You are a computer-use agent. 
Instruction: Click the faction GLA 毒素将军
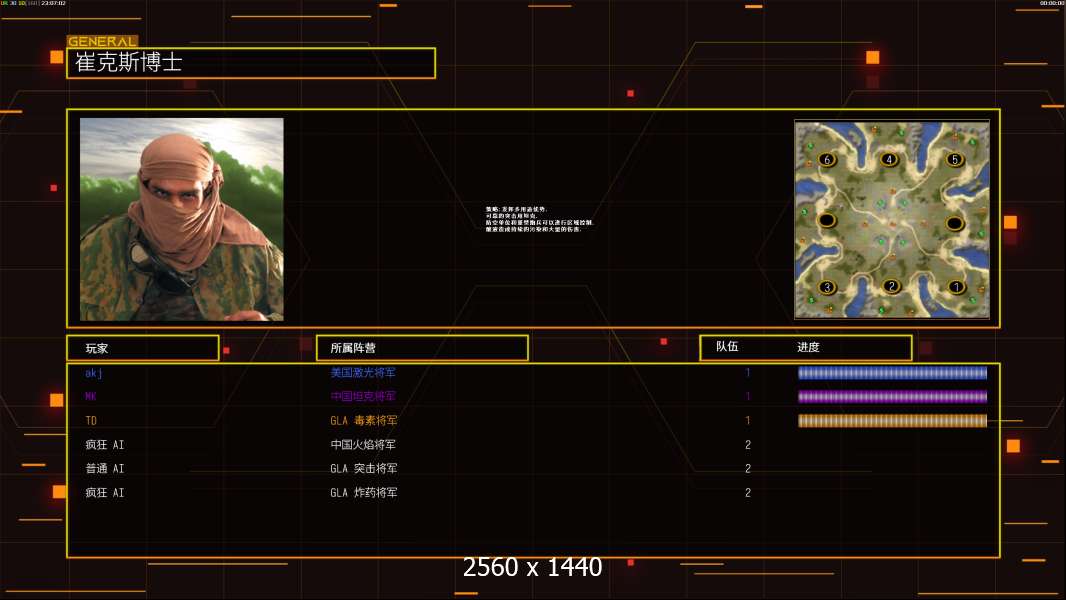[x=364, y=421]
